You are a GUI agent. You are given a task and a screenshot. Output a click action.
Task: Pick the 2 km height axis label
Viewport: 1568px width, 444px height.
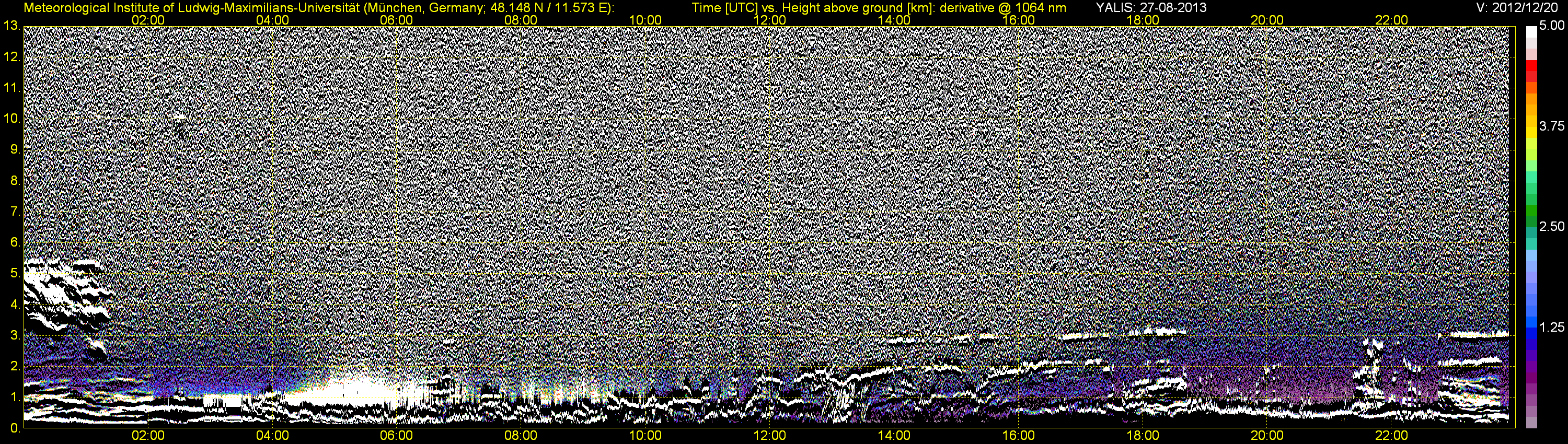pyautogui.click(x=15, y=367)
